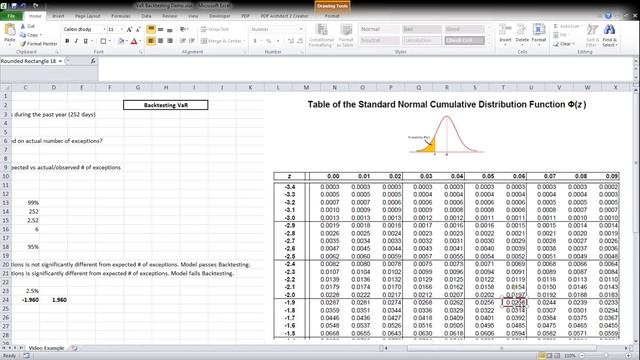640x360 pixels.
Task: Toggle Align Text Left
Action: point(151,41)
